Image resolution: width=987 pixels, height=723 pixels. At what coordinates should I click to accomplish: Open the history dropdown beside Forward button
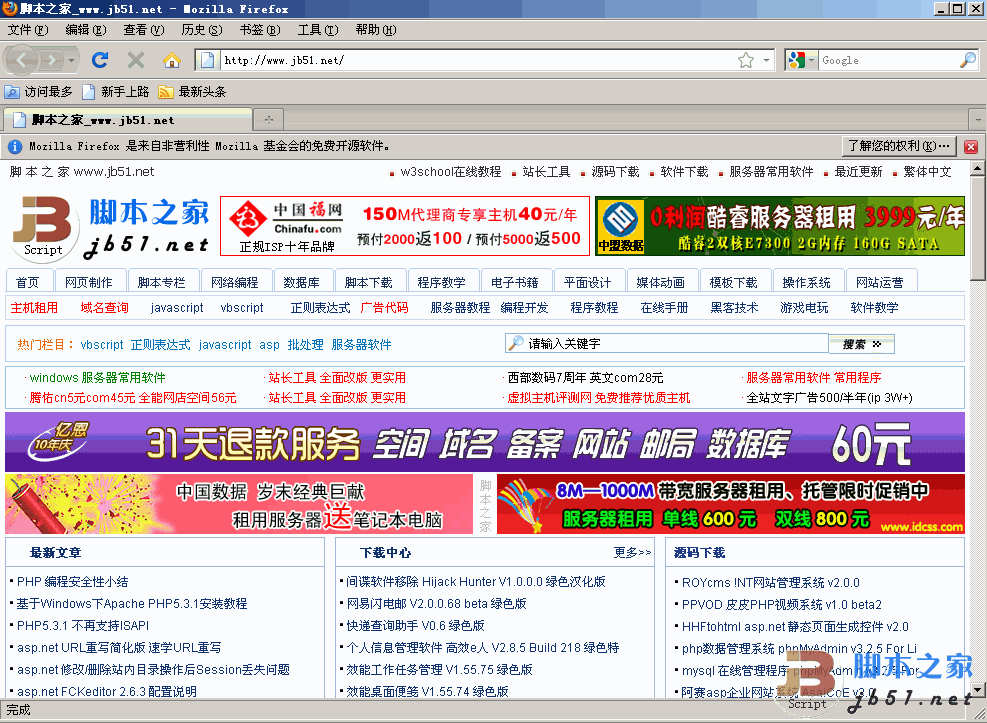[x=71, y=60]
